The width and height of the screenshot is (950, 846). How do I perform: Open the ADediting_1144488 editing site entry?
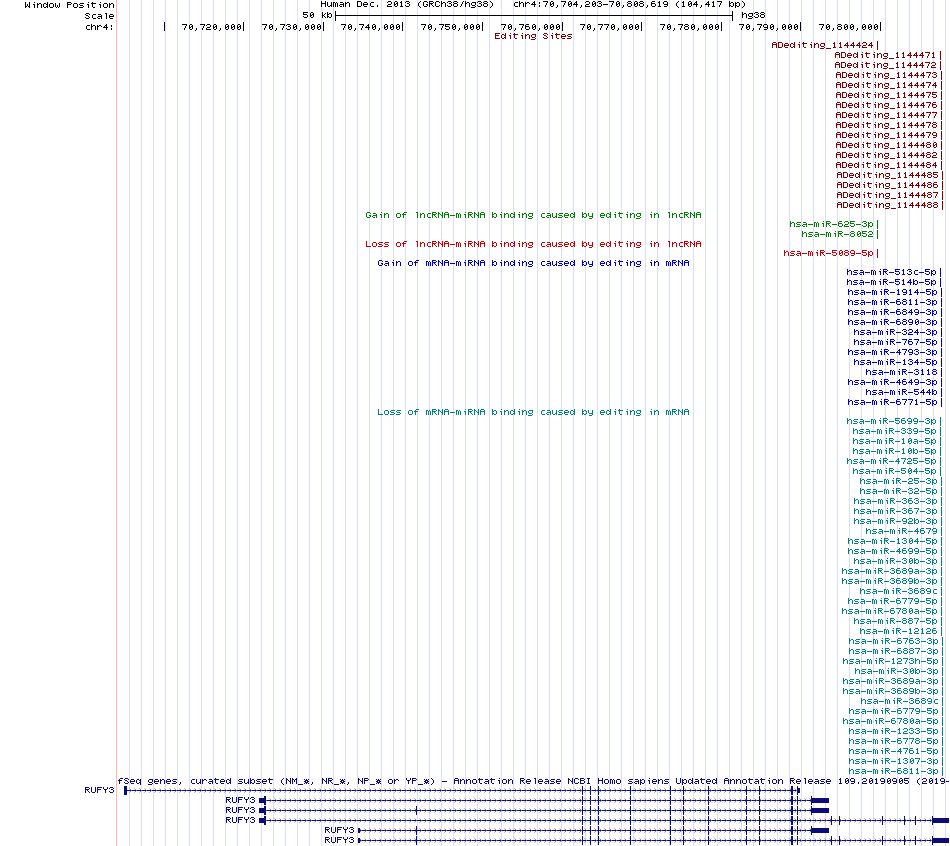click(886, 205)
